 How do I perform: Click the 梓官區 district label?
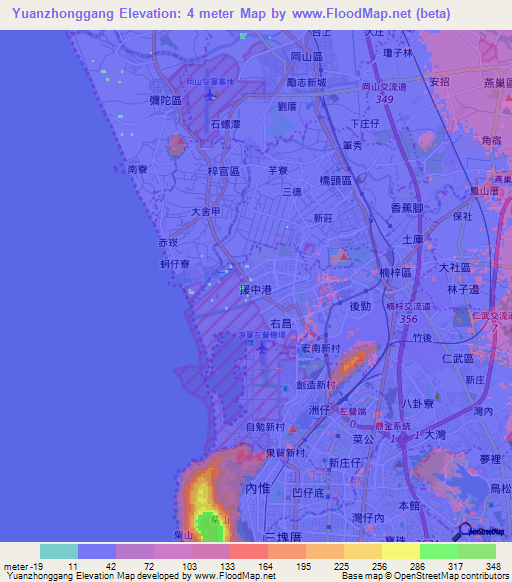coord(224,171)
